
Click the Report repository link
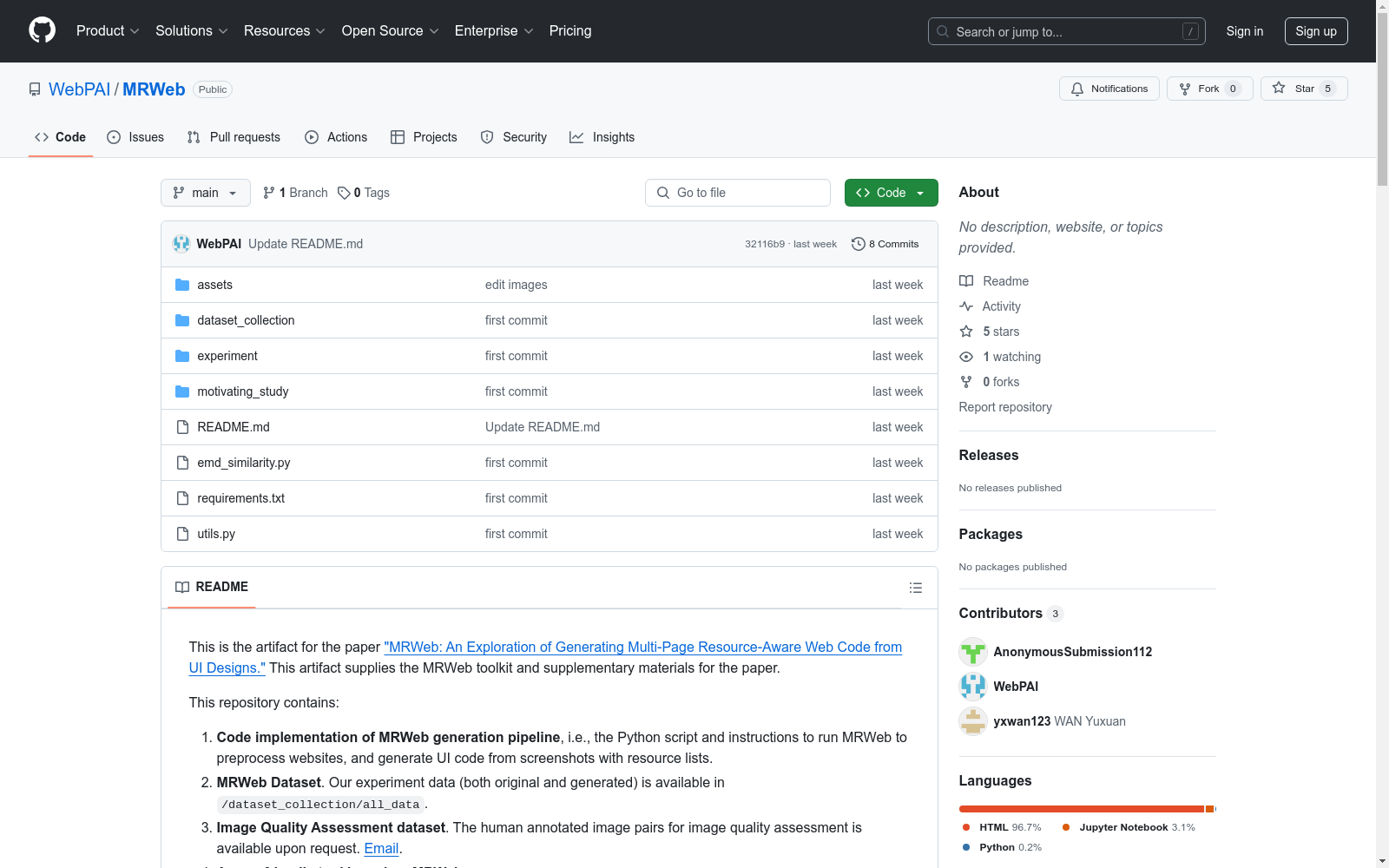tap(1005, 407)
